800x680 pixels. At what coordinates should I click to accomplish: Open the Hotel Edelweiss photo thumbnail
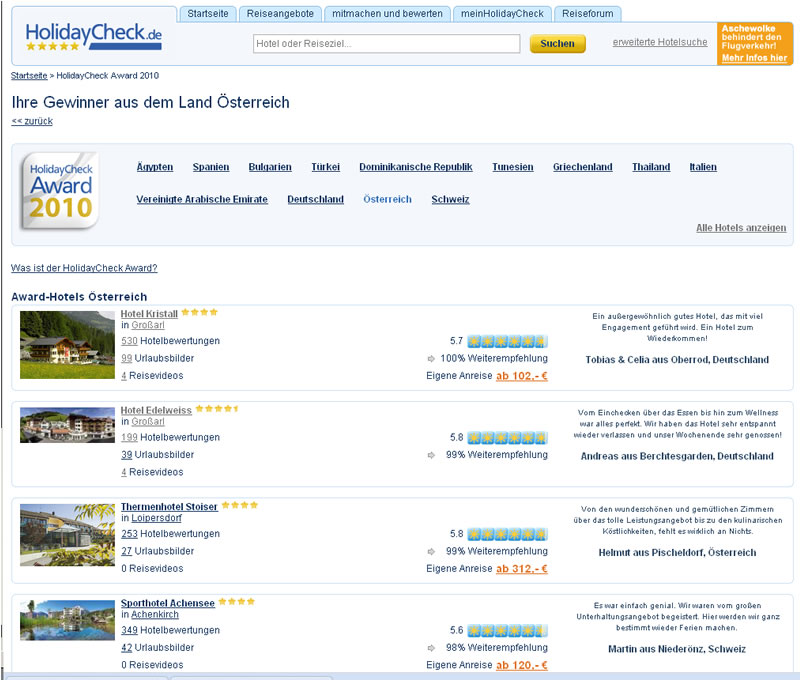[x=67, y=425]
